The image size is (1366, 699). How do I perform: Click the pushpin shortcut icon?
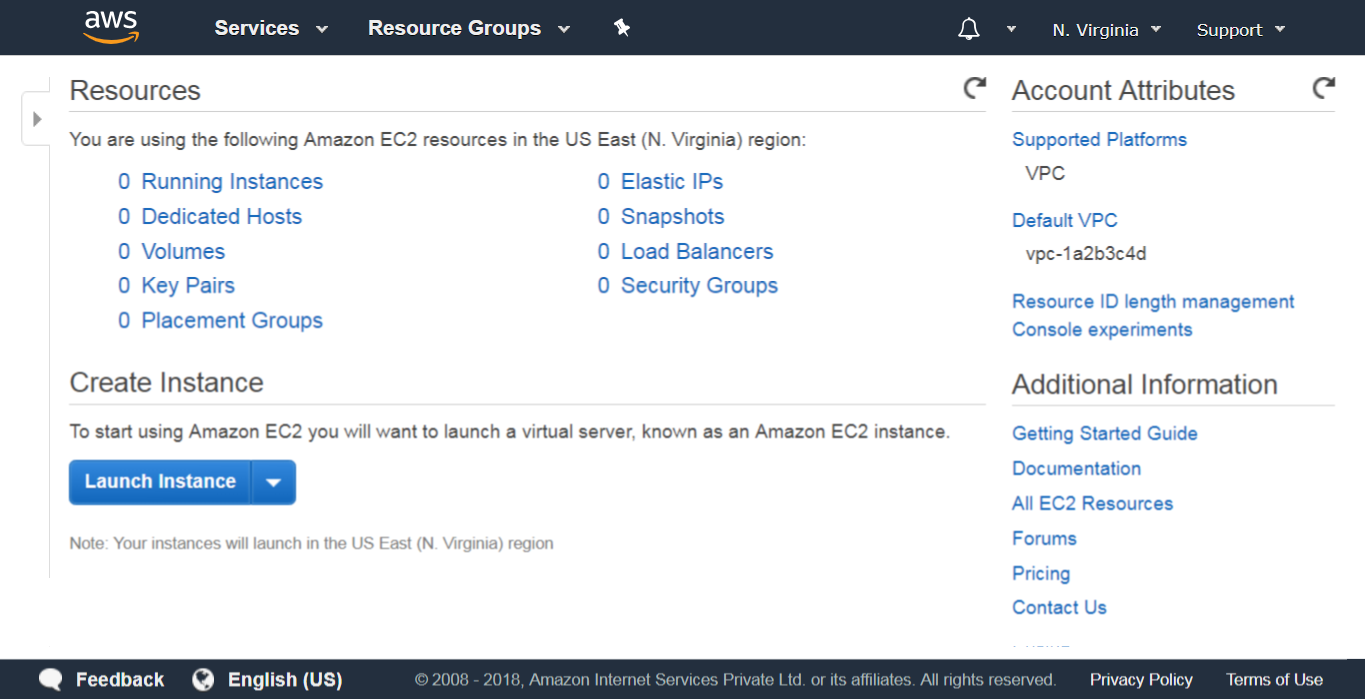pyautogui.click(x=622, y=28)
